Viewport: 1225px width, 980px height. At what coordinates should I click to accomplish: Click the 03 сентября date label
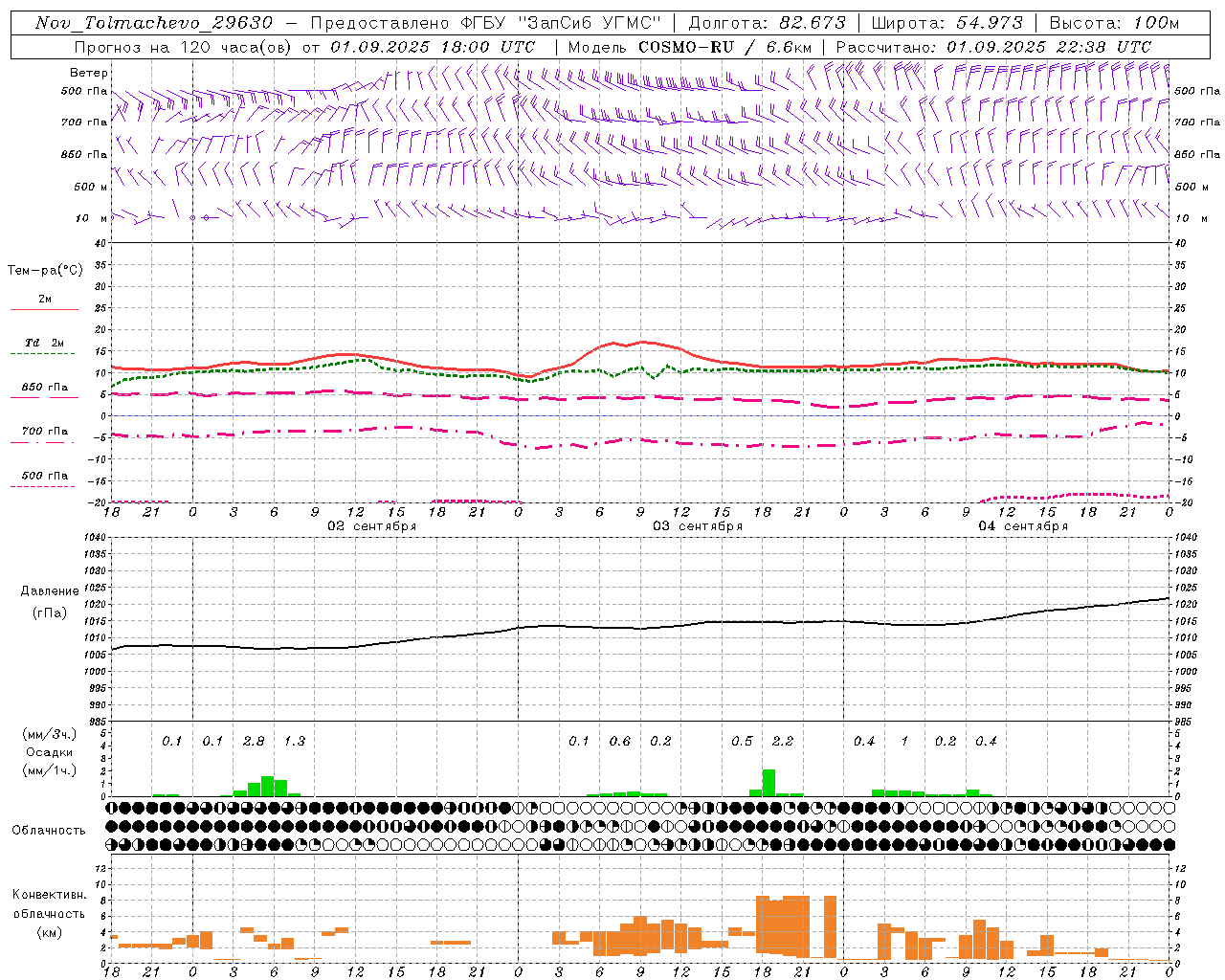coord(698,526)
